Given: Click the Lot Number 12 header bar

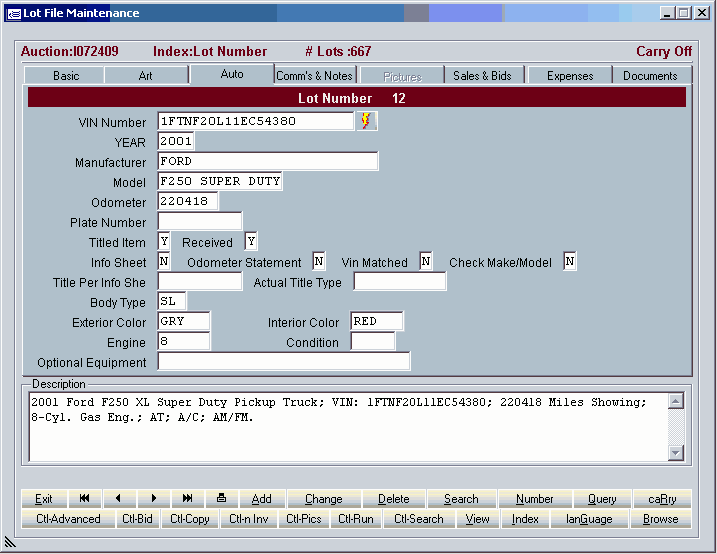Looking at the screenshot, I should (x=357, y=98).
